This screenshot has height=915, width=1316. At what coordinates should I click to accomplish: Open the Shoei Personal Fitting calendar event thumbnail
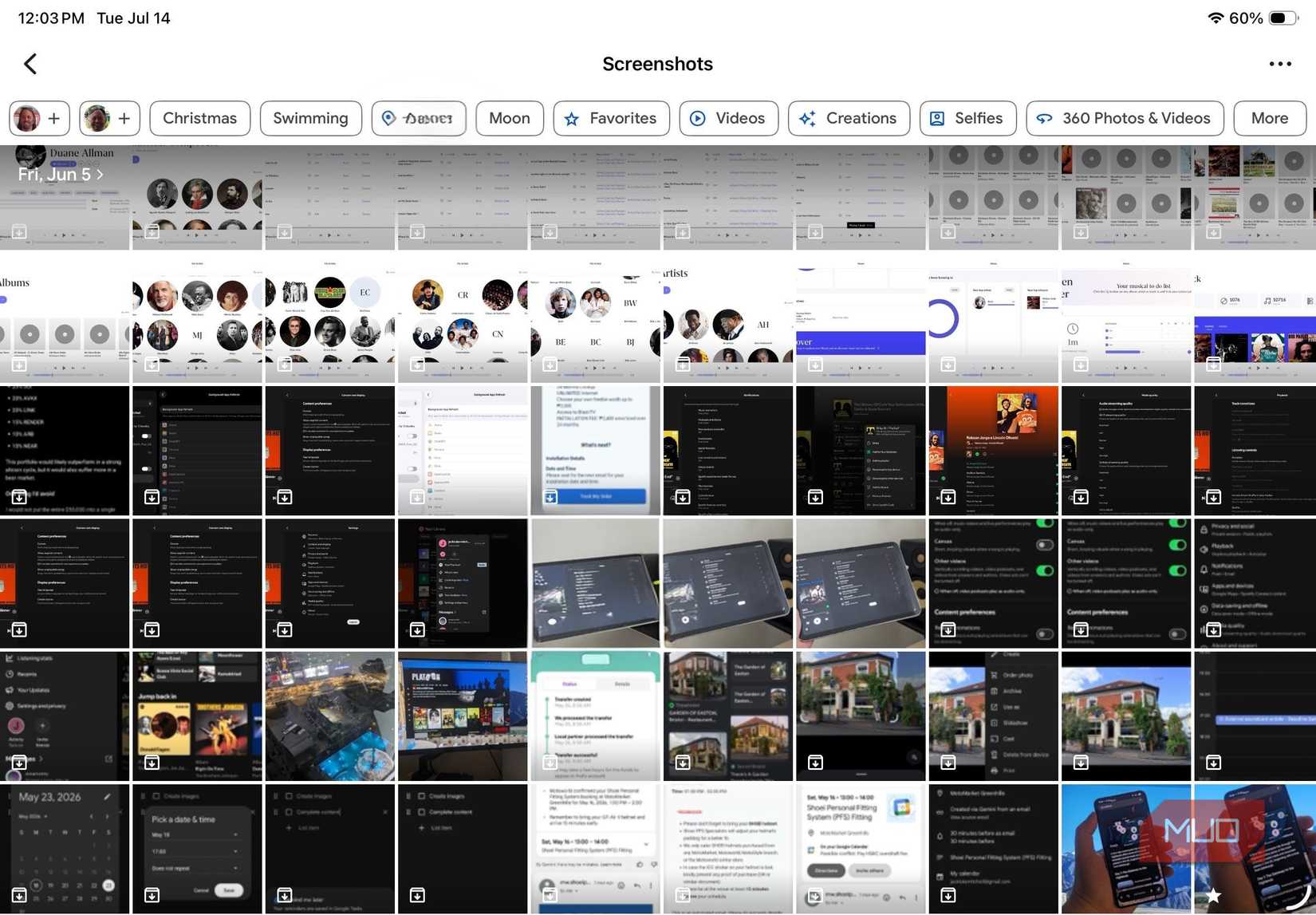861,849
